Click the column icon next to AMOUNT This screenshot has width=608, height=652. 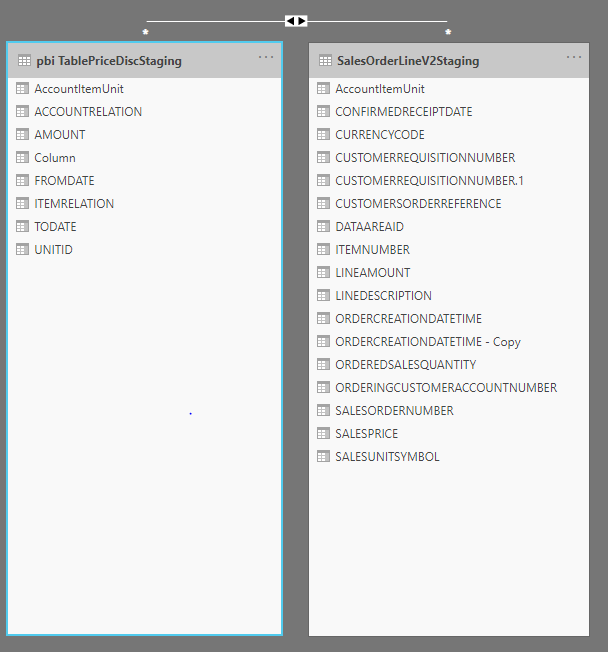tap(22, 134)
